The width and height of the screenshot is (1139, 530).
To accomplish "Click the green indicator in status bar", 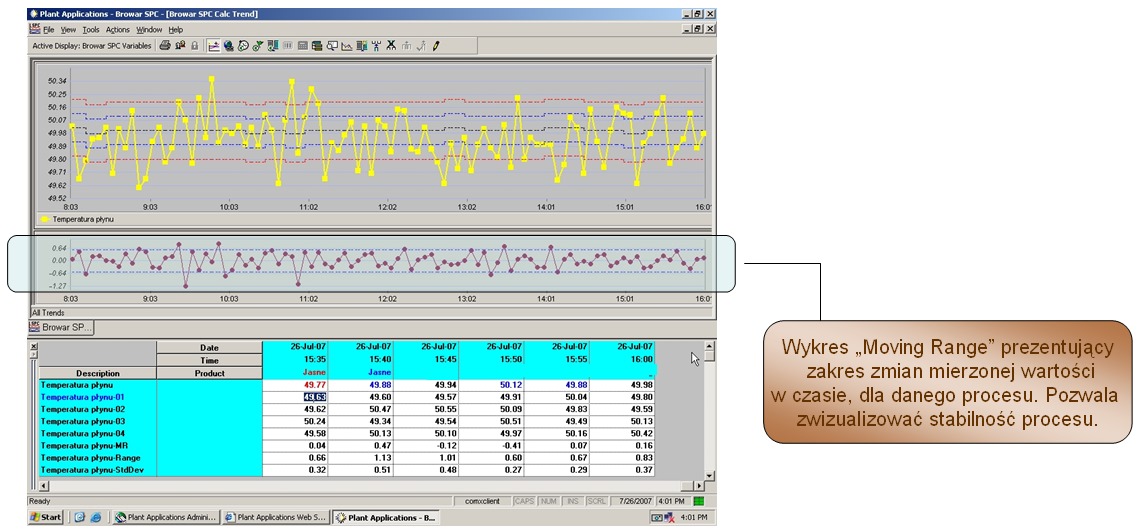I will pyautogui.click(x=699, y=501).
